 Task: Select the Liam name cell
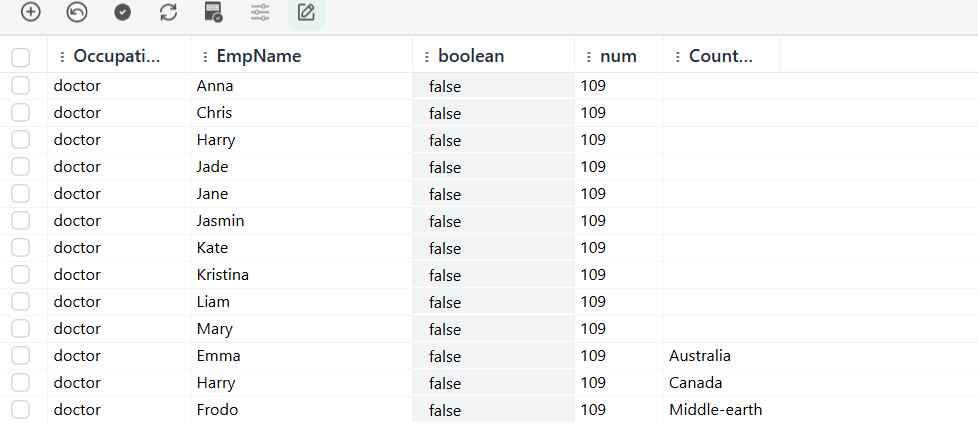pos(302,301)
